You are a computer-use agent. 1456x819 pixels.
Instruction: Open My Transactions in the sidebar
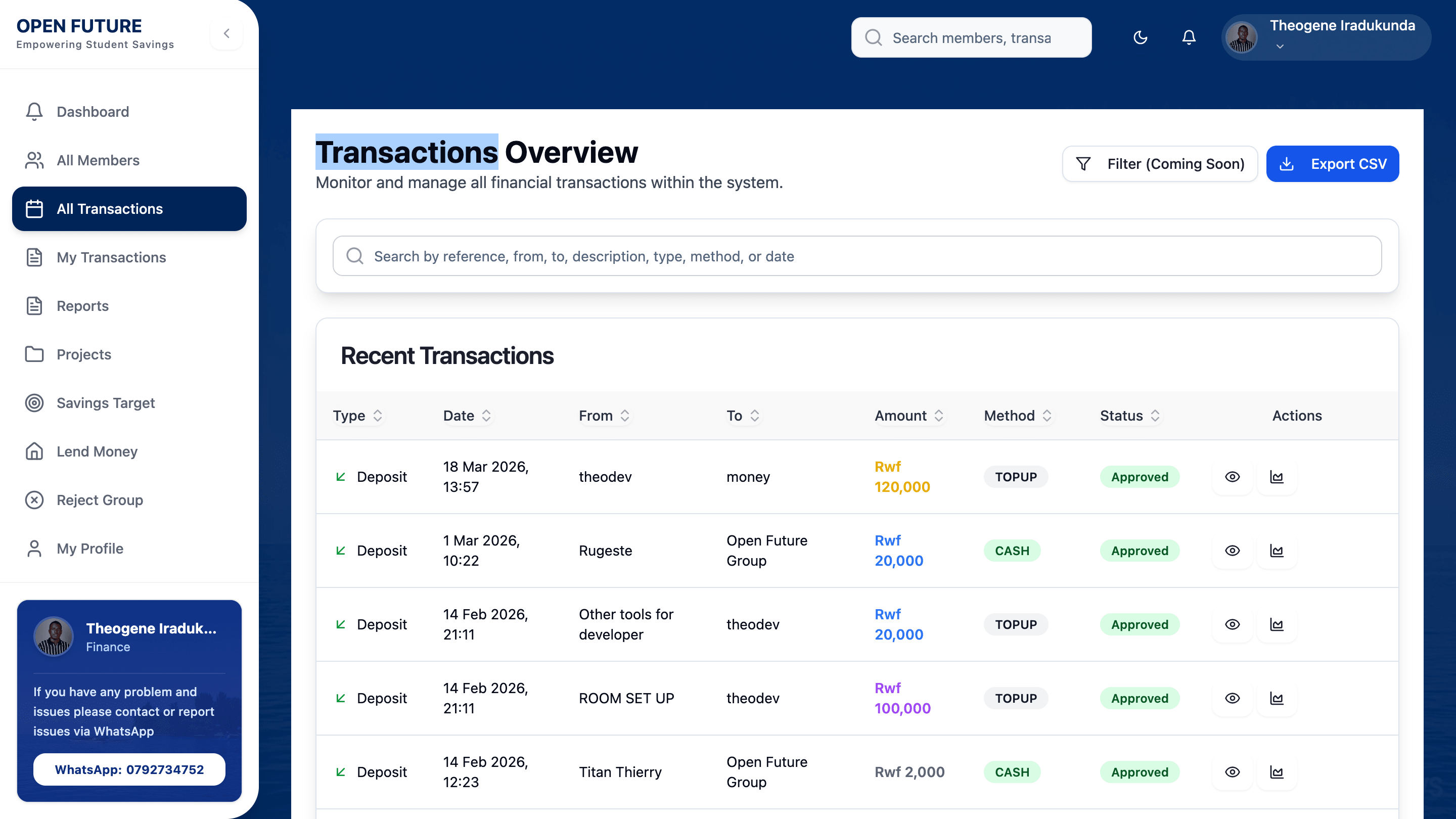[111, 257]
